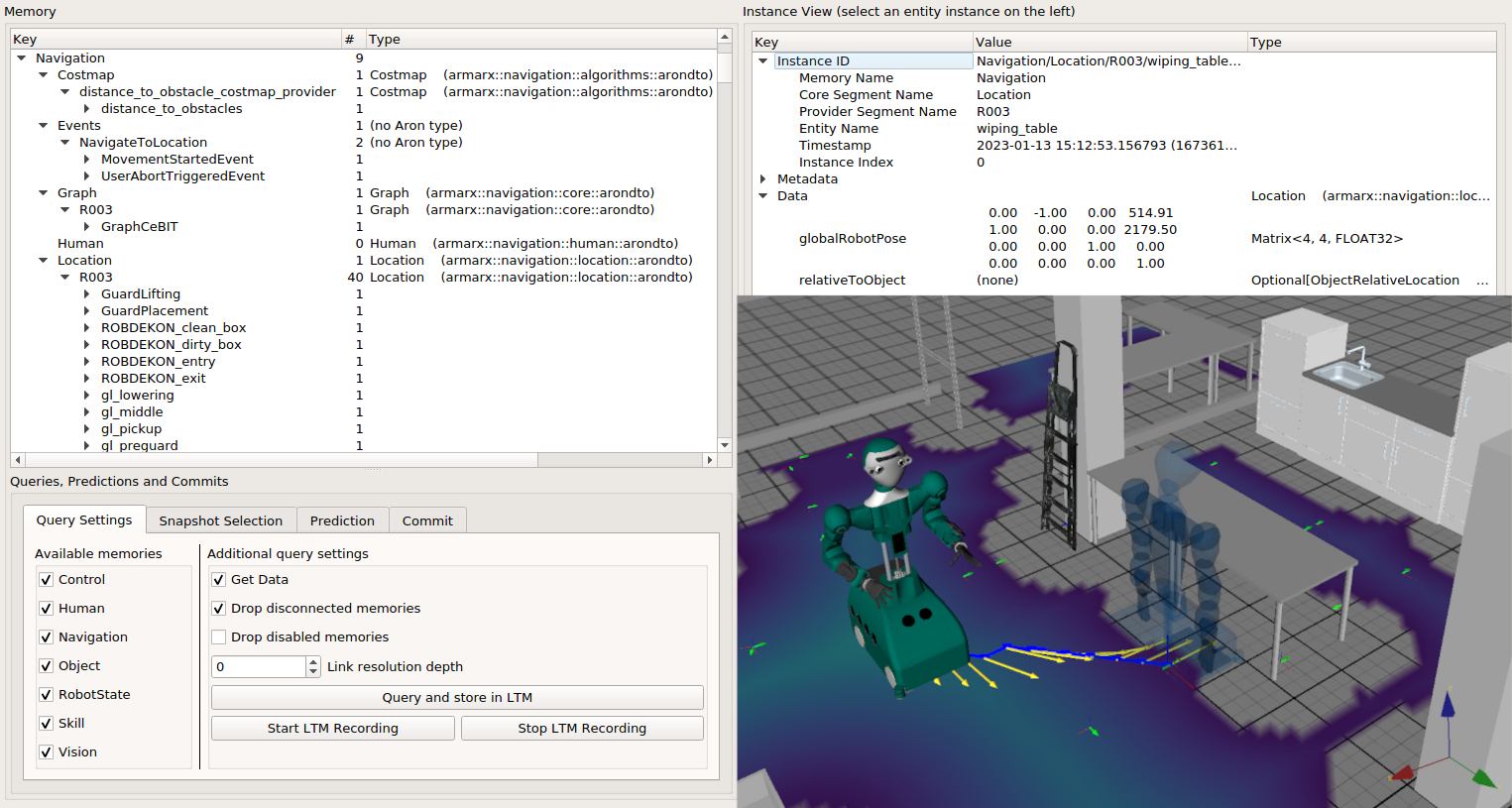Click the left arrow of the Memory horizontal scrollbar

click(17, 460)
